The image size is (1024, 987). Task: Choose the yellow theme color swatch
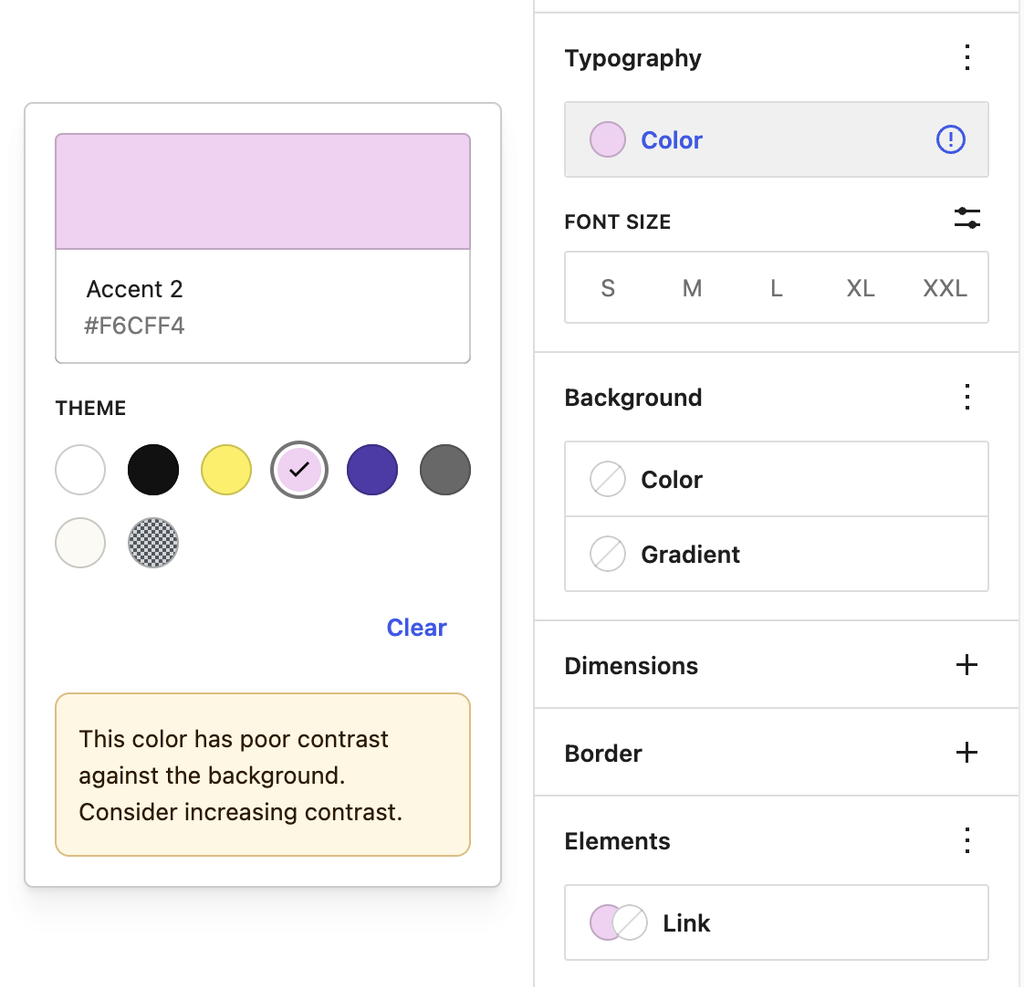click(x=227, y=470)
